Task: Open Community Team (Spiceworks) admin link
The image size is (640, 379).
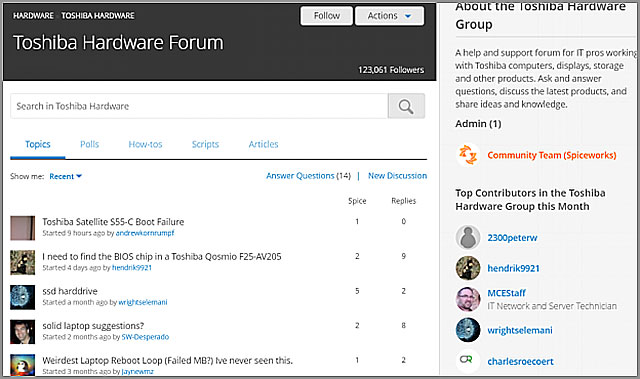Action: pyautogui.click(x=552, y=155)
